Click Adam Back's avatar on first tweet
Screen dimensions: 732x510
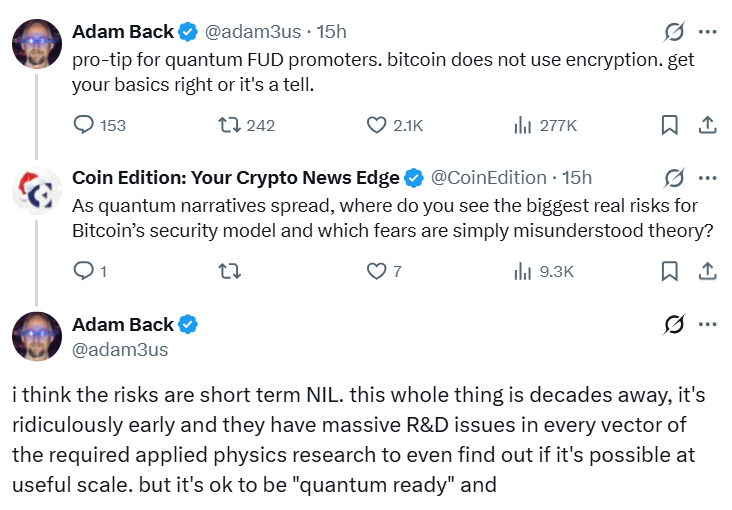(x=37, y=43)
